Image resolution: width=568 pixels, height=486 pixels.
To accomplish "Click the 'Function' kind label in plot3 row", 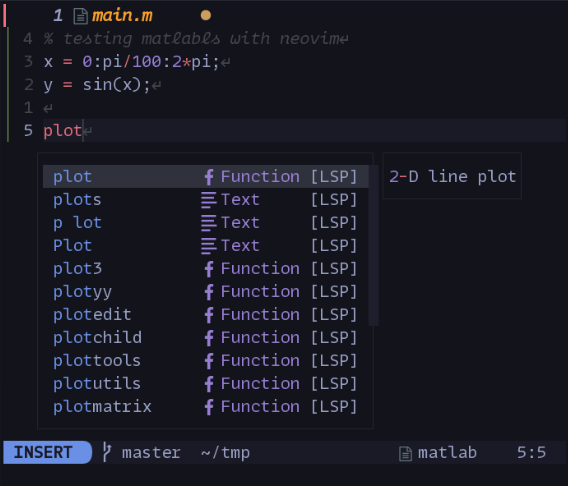I will coord(260,269).
